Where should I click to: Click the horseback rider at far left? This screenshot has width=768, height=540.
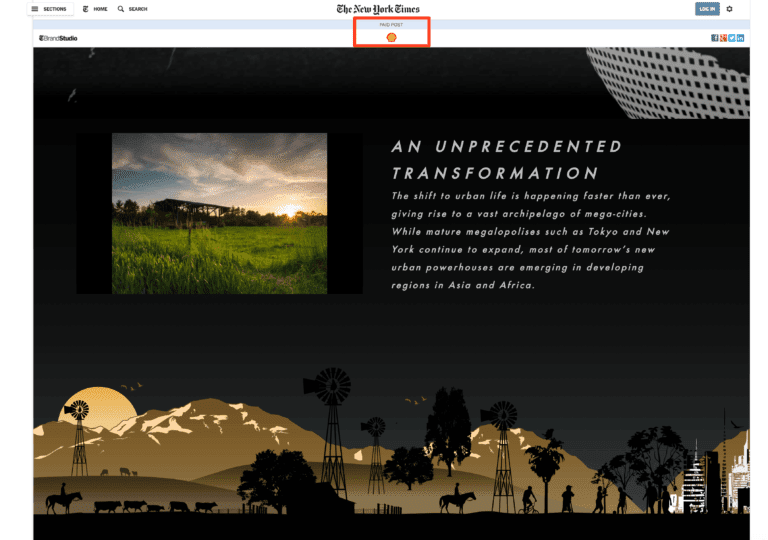[63, 499]
